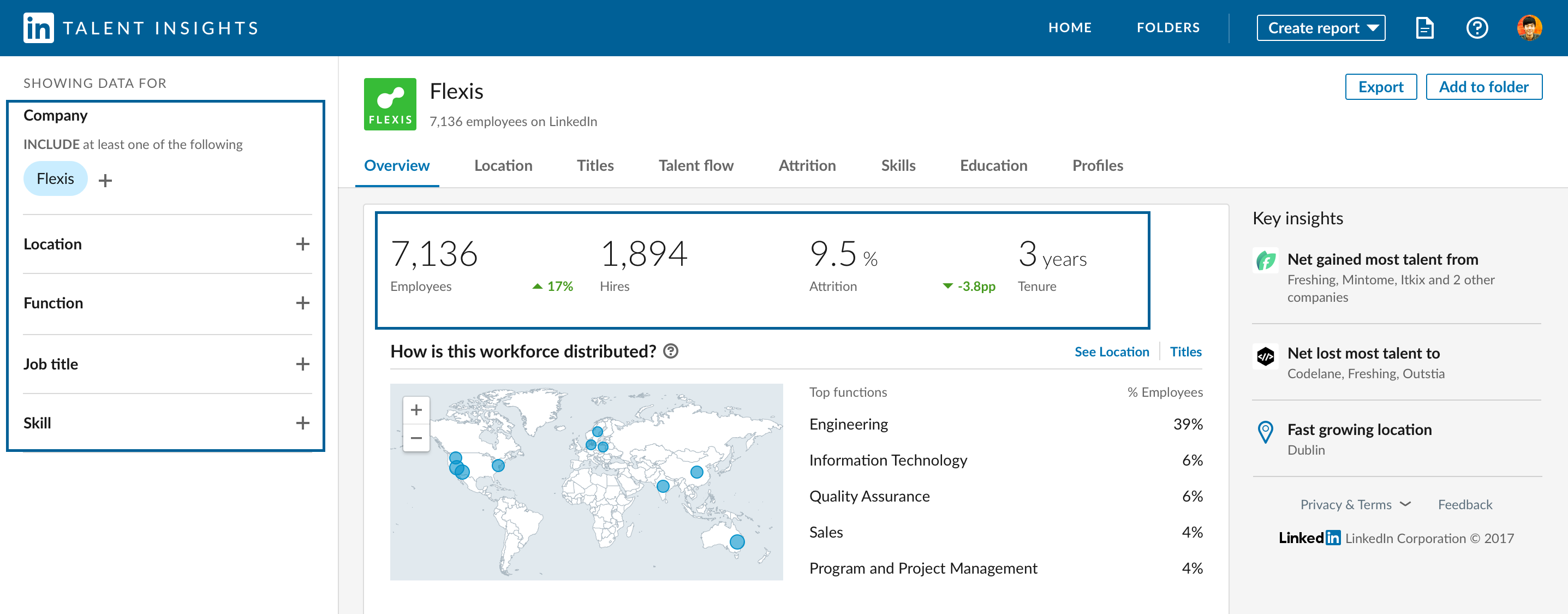Viewport: 1568px width, 614px height.
Task: Click the LinkedIn Talent Insights logo
Action: click(x=38, y=28)
